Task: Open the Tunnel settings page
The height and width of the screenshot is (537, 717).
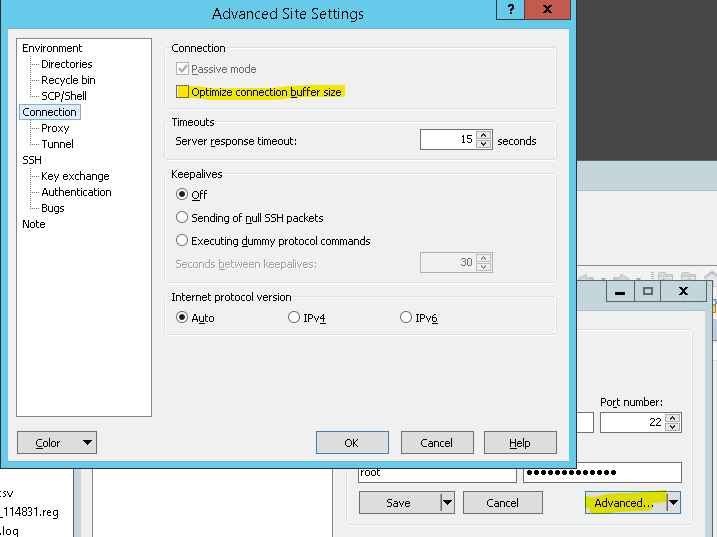Action: pos(57,144)
